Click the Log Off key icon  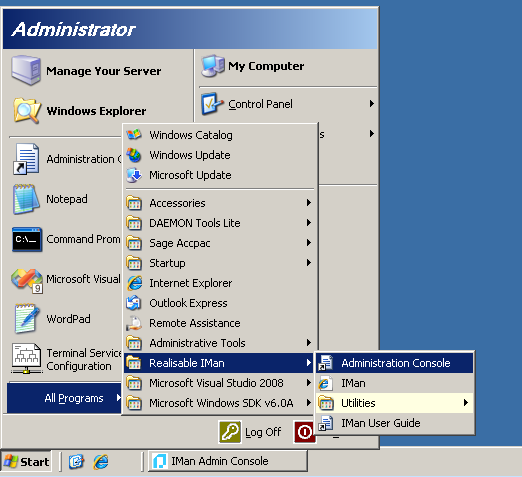(x=230, y=432)
